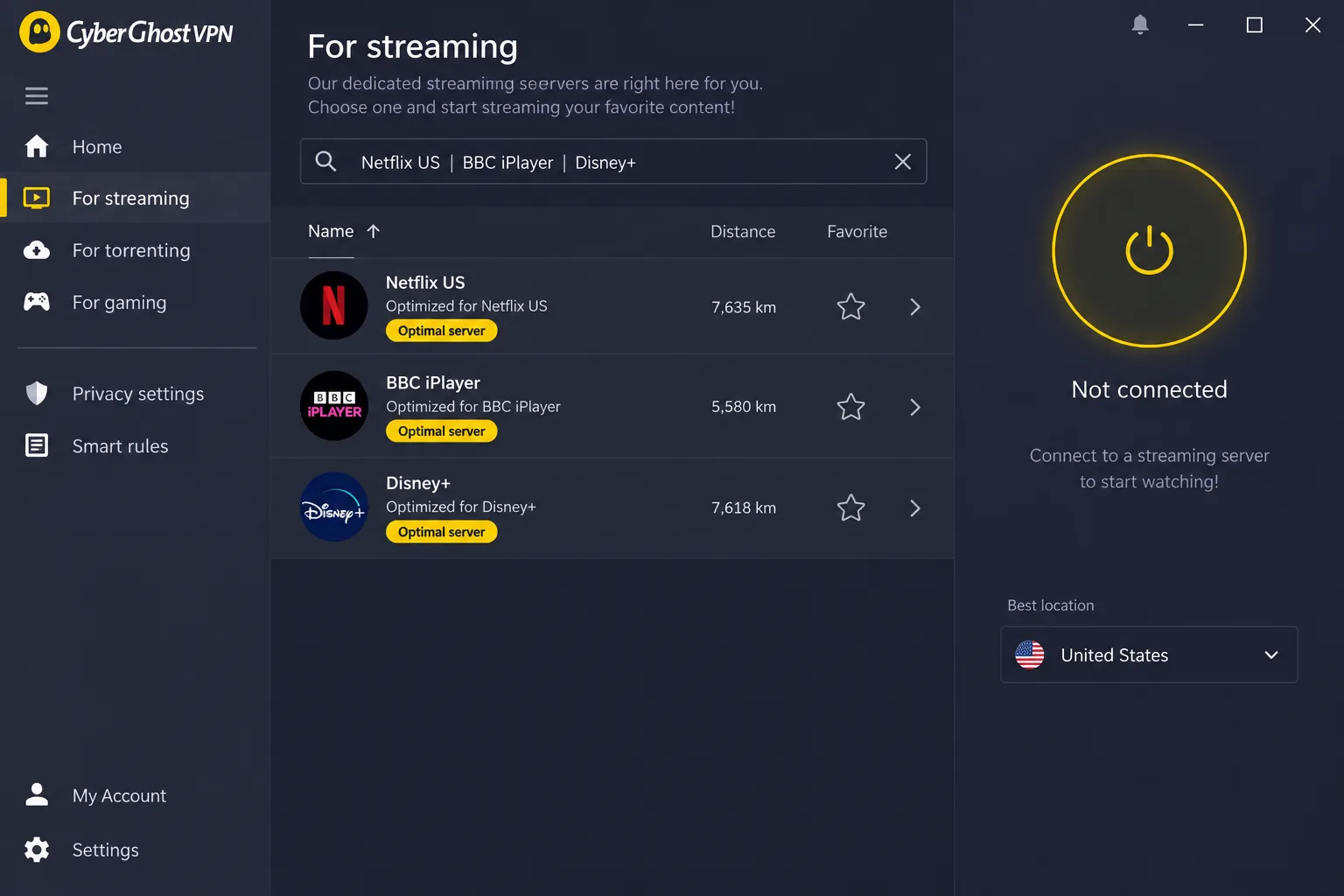The height and width of the screenshot is (896, 1344).
Task: Click the Settings gear icon
Action: 37,850
